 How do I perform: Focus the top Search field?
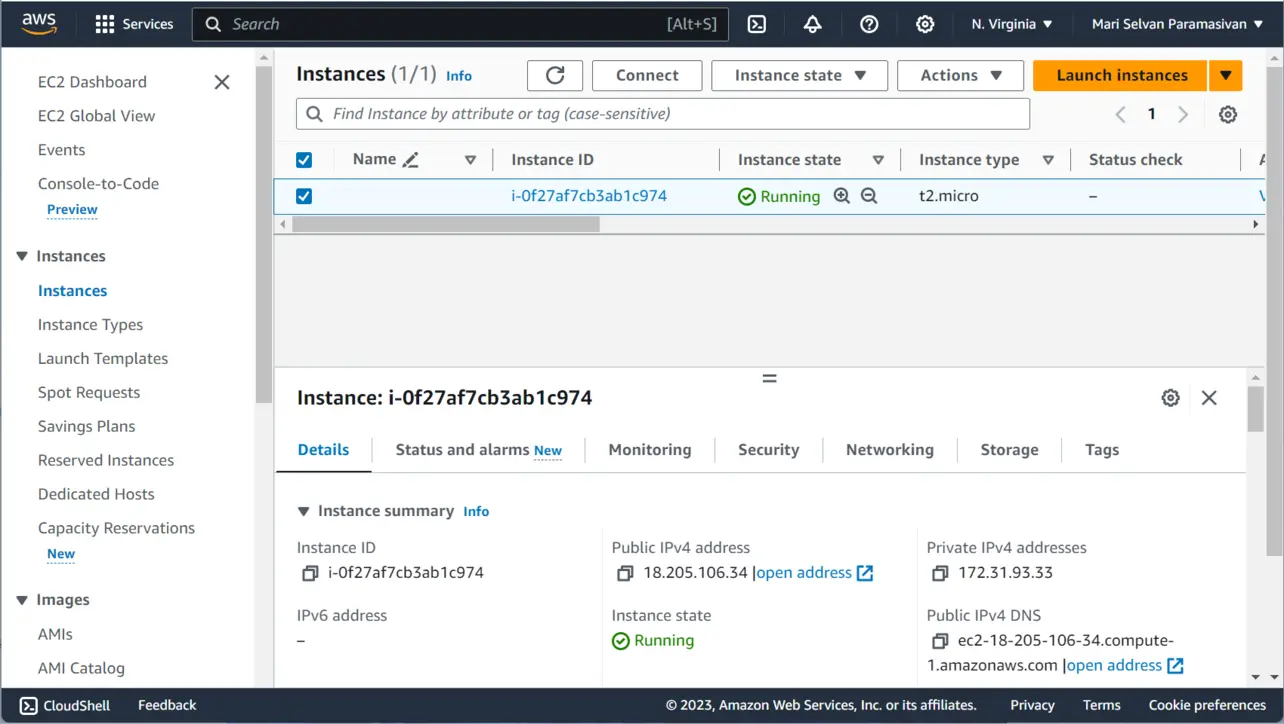[x=460, y=24]
